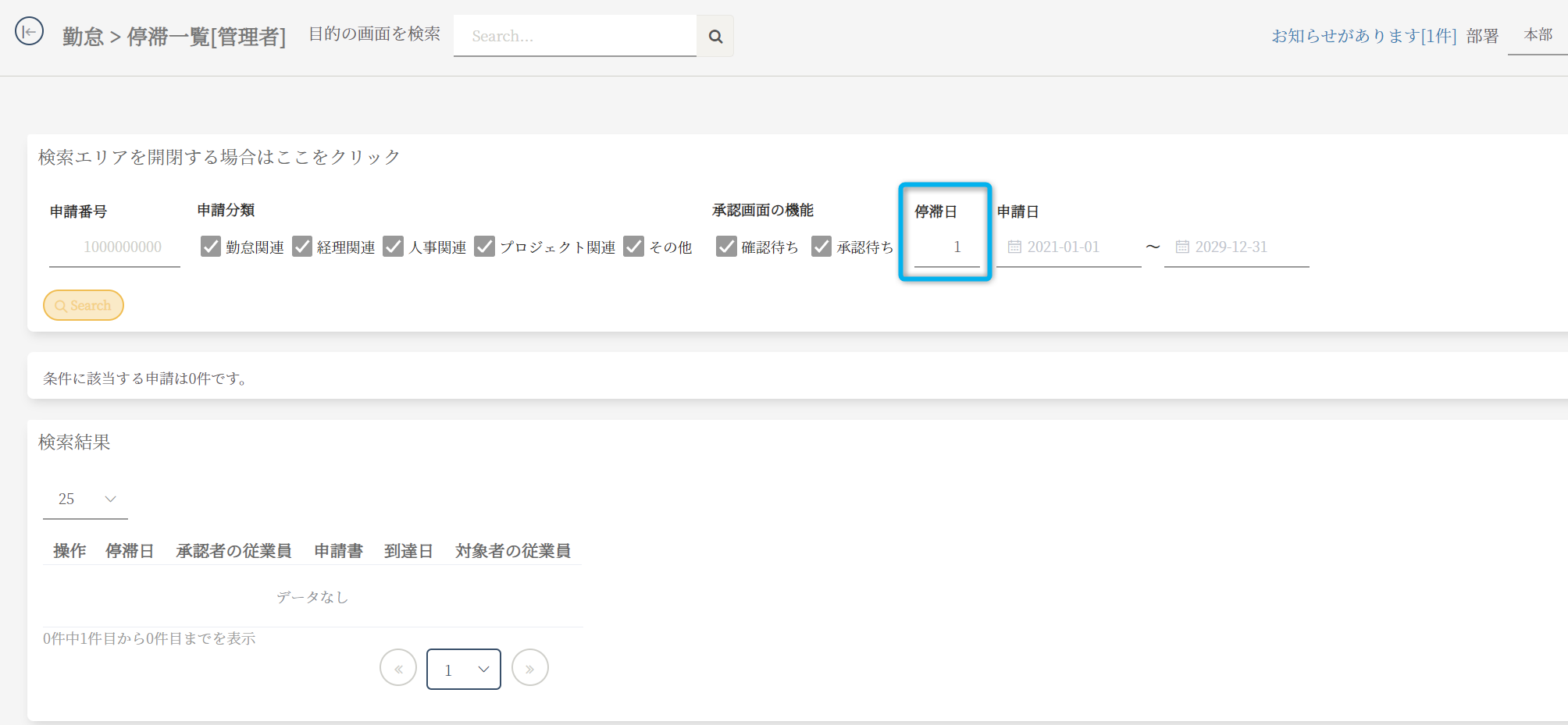
Task: Open the page number dropdown
Action: pos(464,669)
